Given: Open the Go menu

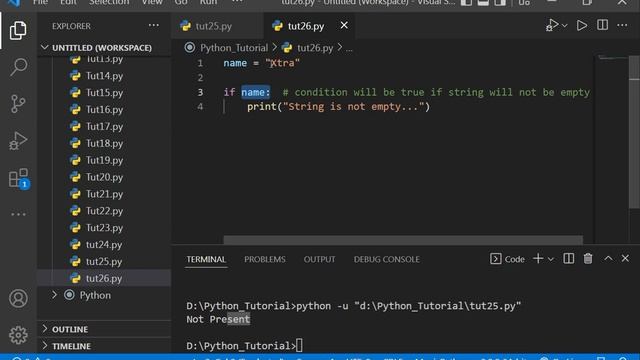Looking at the screenshot, I should [x=181, y=2].
